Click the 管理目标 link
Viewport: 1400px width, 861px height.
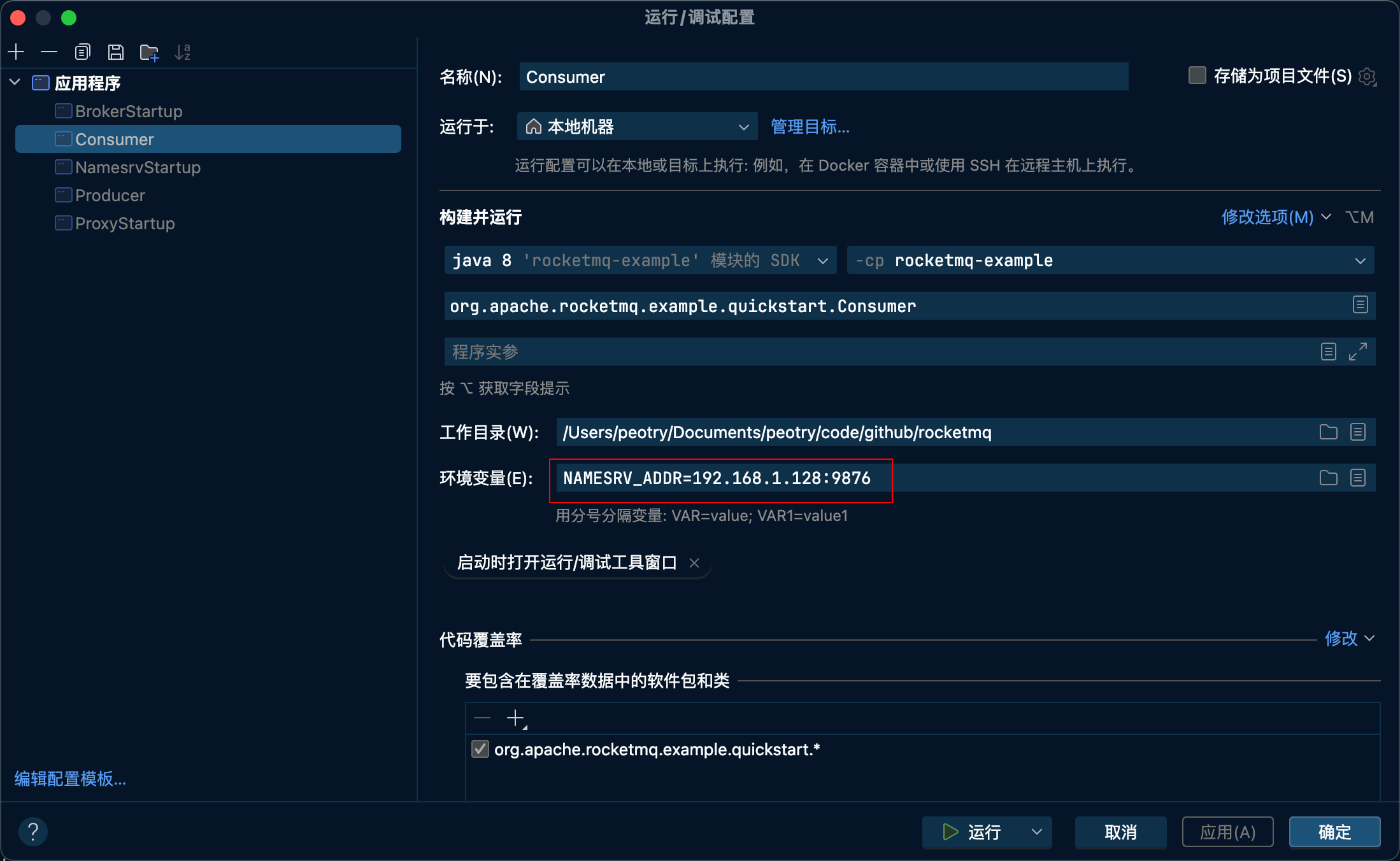(x=810, y=127)
